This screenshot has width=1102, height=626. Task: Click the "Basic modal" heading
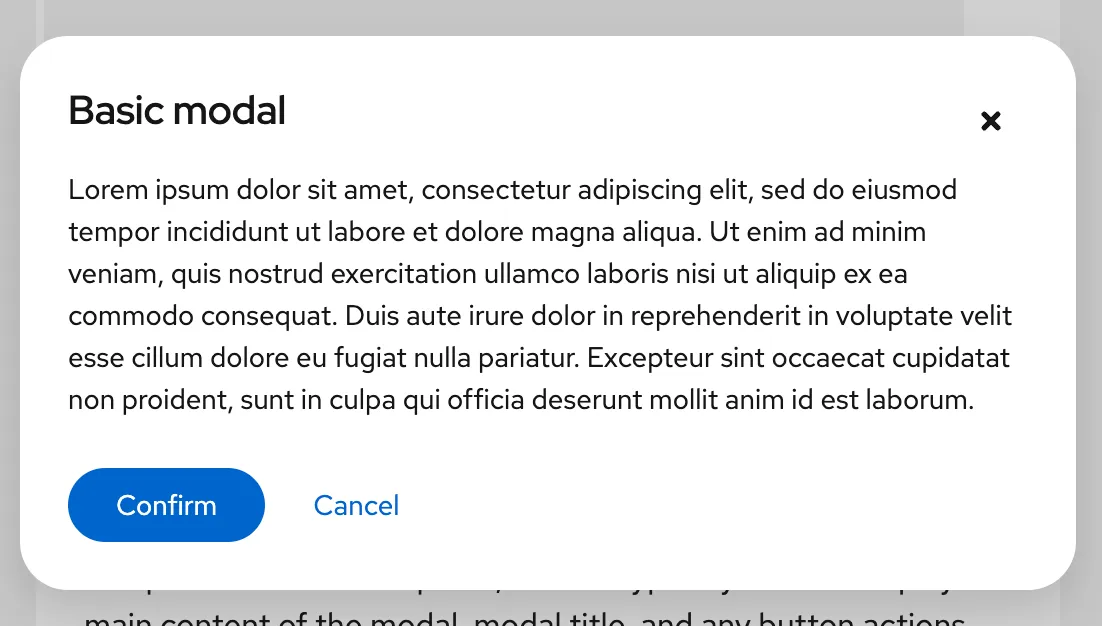(x=177, y=111)
